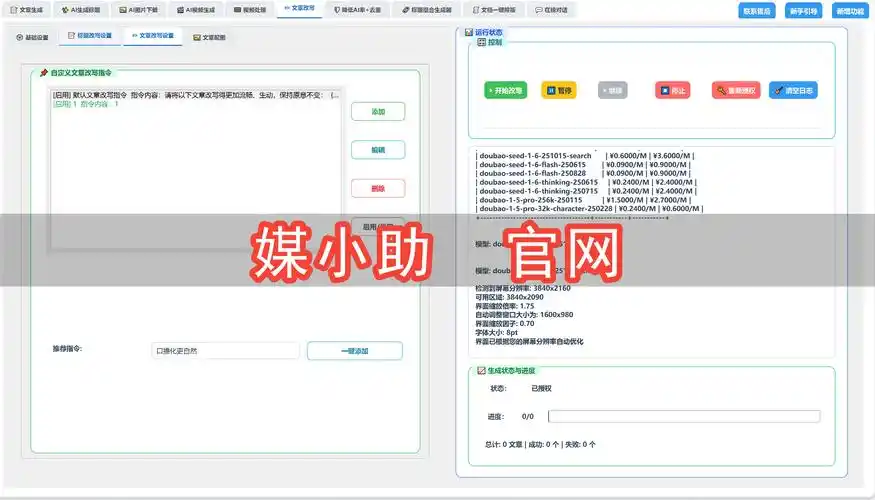Switch to the AI生成标题 tab
This screenshot has height=500, width=875.
tap(80, 9)
